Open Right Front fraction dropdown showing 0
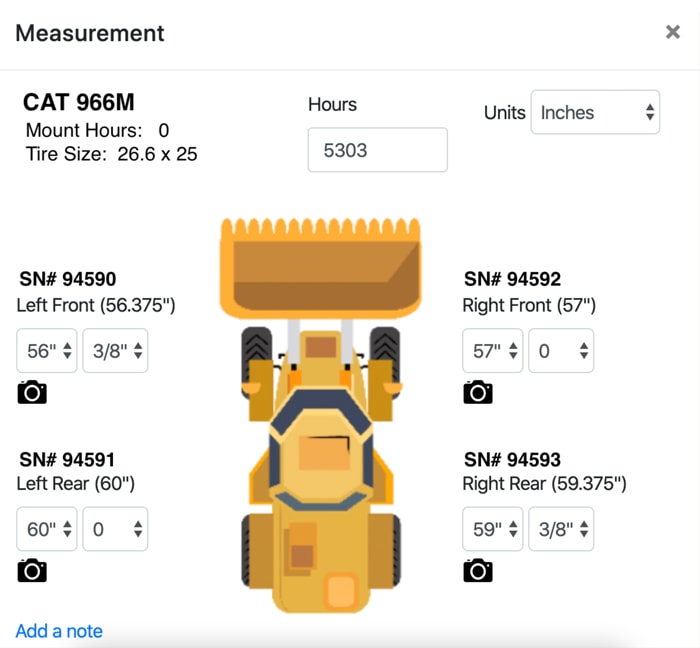 click(561, 351)
